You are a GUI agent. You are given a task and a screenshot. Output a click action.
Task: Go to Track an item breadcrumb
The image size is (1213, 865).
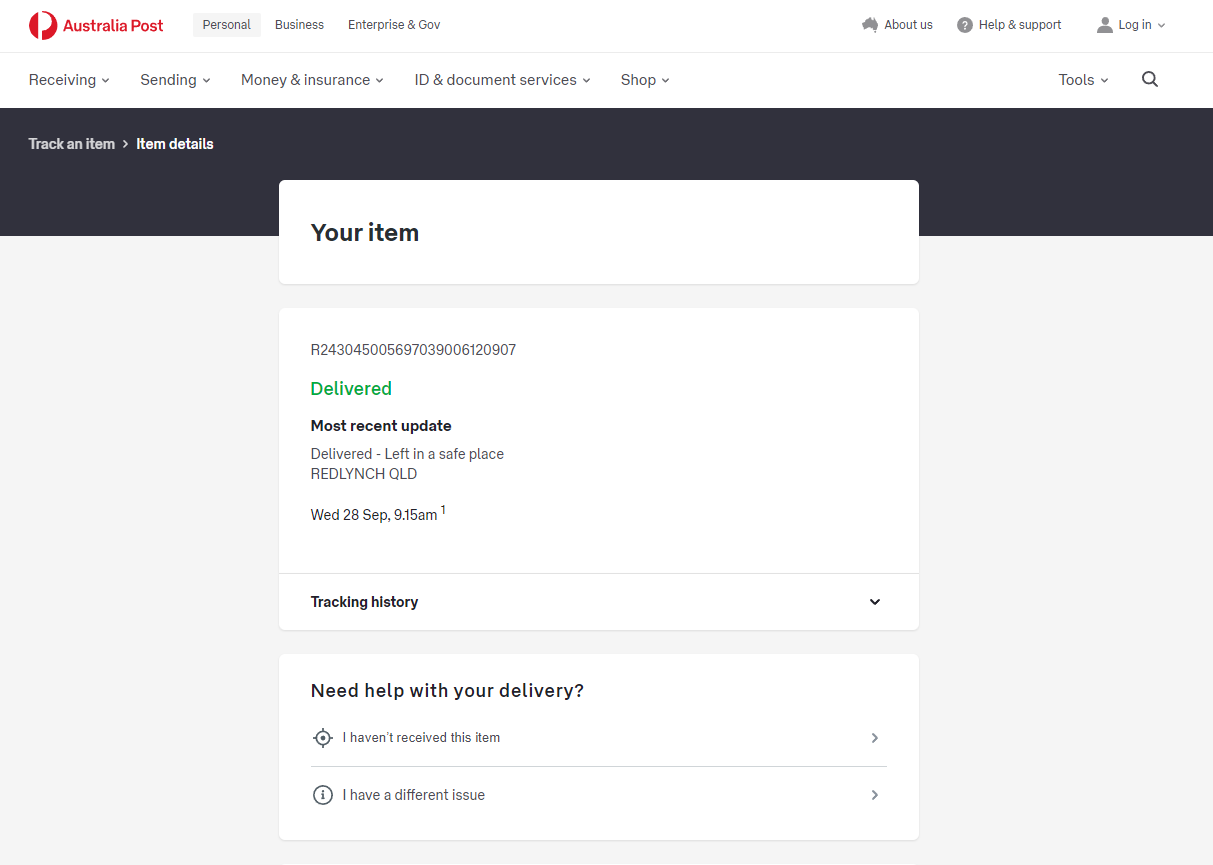click(x=72, y=144)
